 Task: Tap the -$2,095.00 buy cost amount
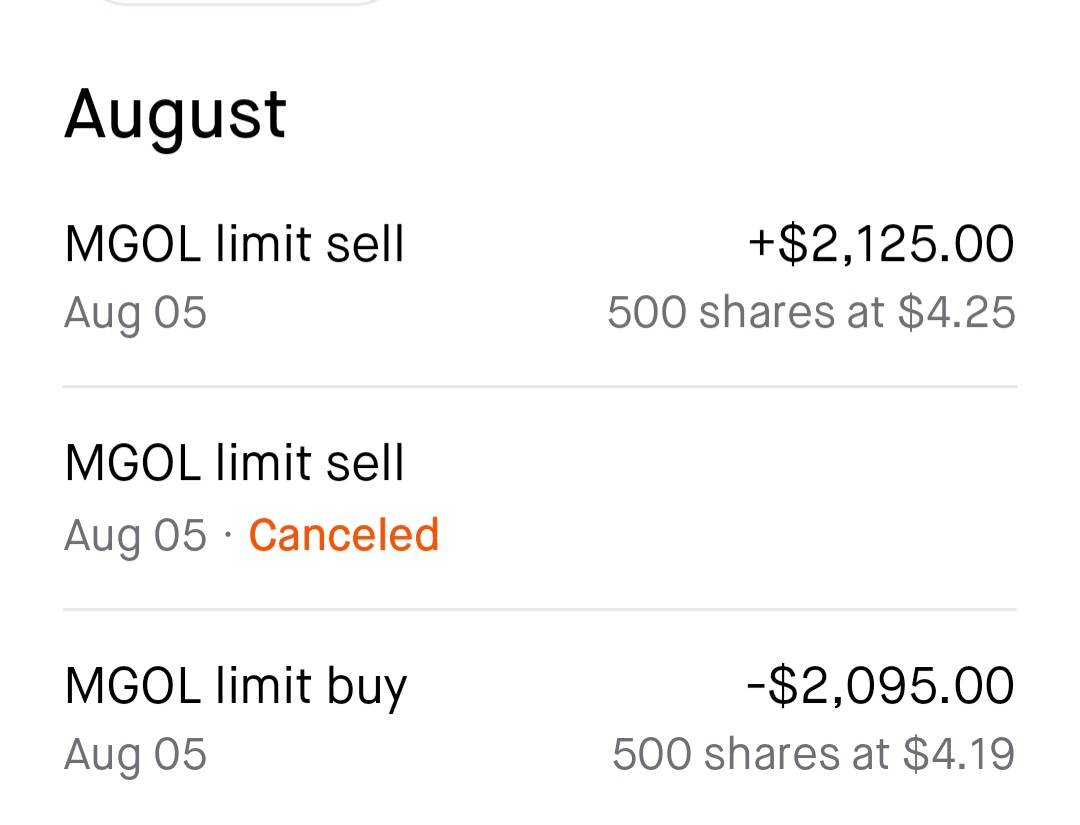pos(881,686)
